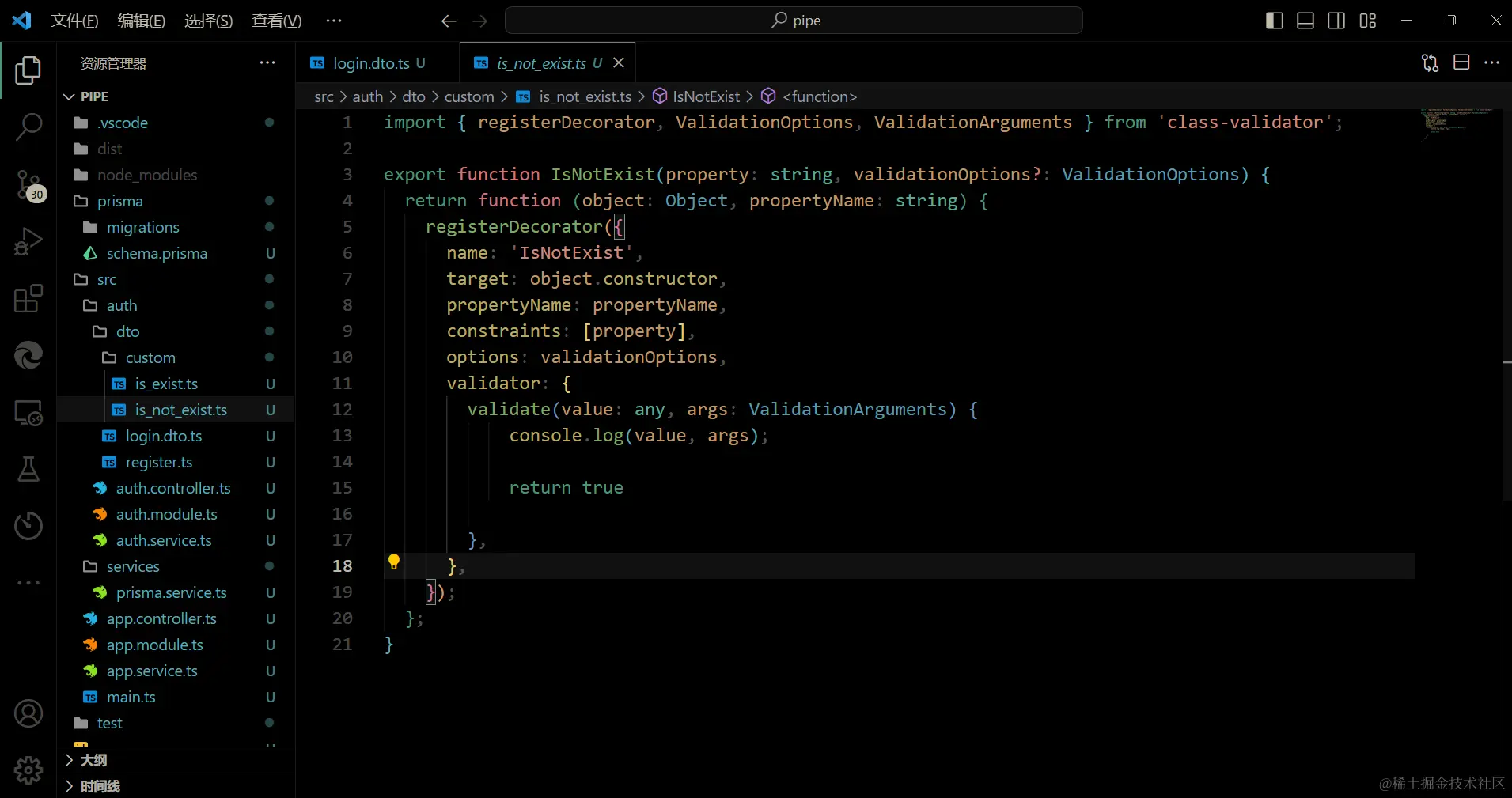The image size is (1512, 798).
Task: Click the pipe command center search box
Action: [x=794, y=21]
